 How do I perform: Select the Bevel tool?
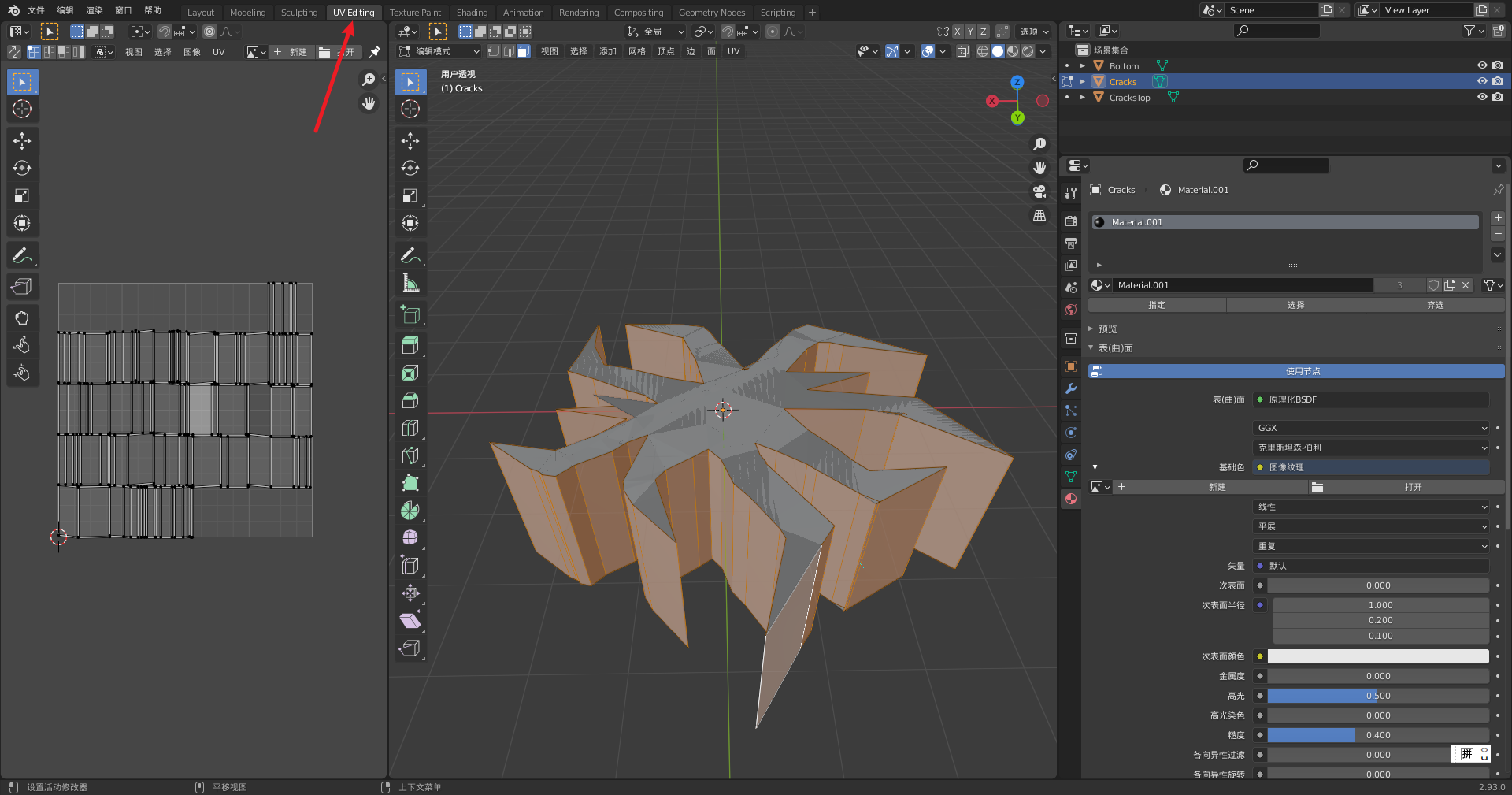[410, 400]
